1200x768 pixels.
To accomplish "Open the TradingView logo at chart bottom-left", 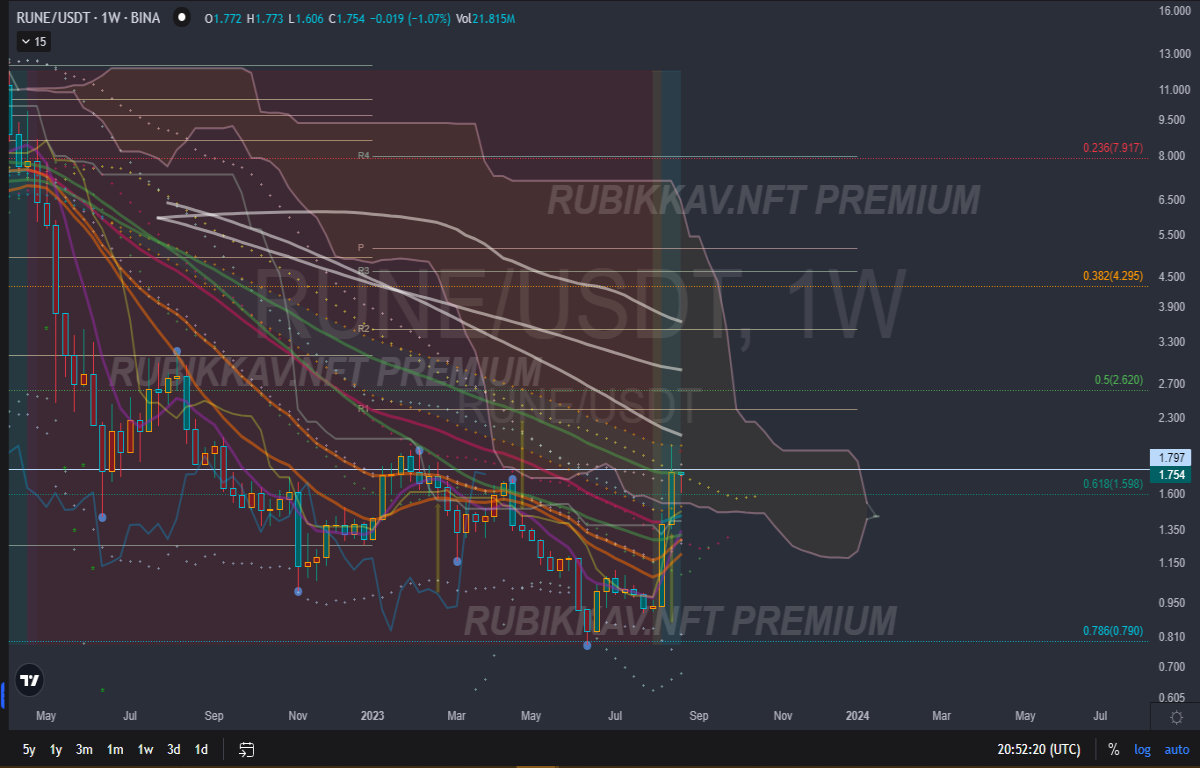I will tap(31, 680).
